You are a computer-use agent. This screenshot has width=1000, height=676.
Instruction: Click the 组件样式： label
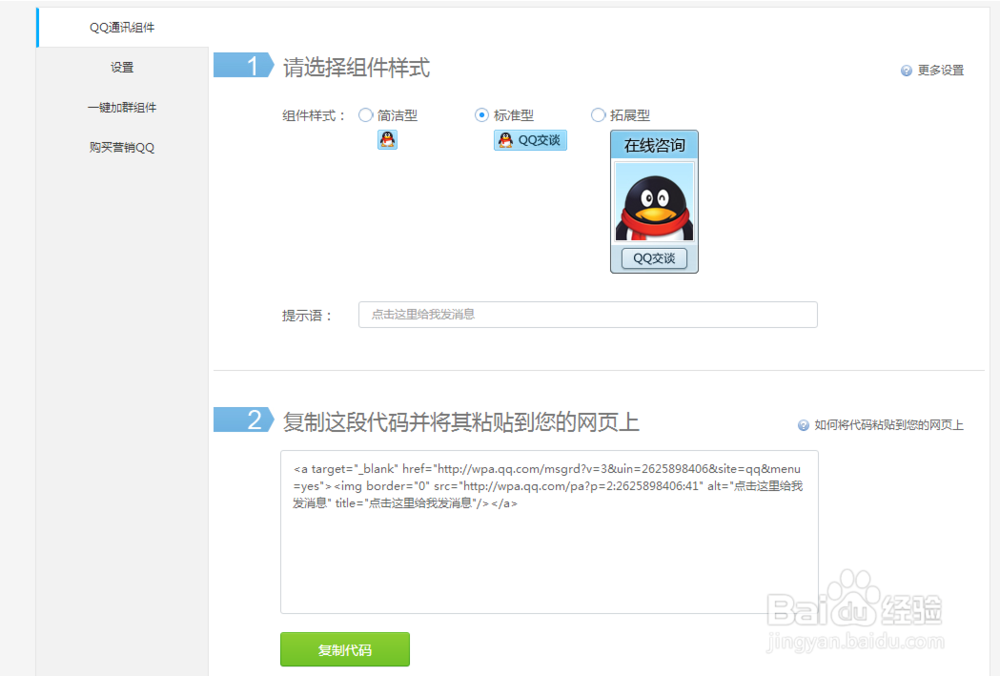pyautogui.click(x=314, y=116)
